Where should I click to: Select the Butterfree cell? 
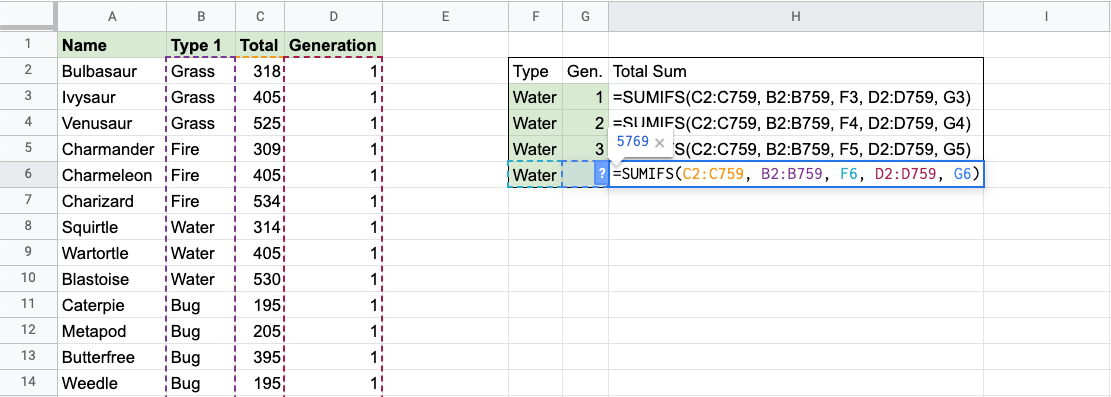point(112,357)
